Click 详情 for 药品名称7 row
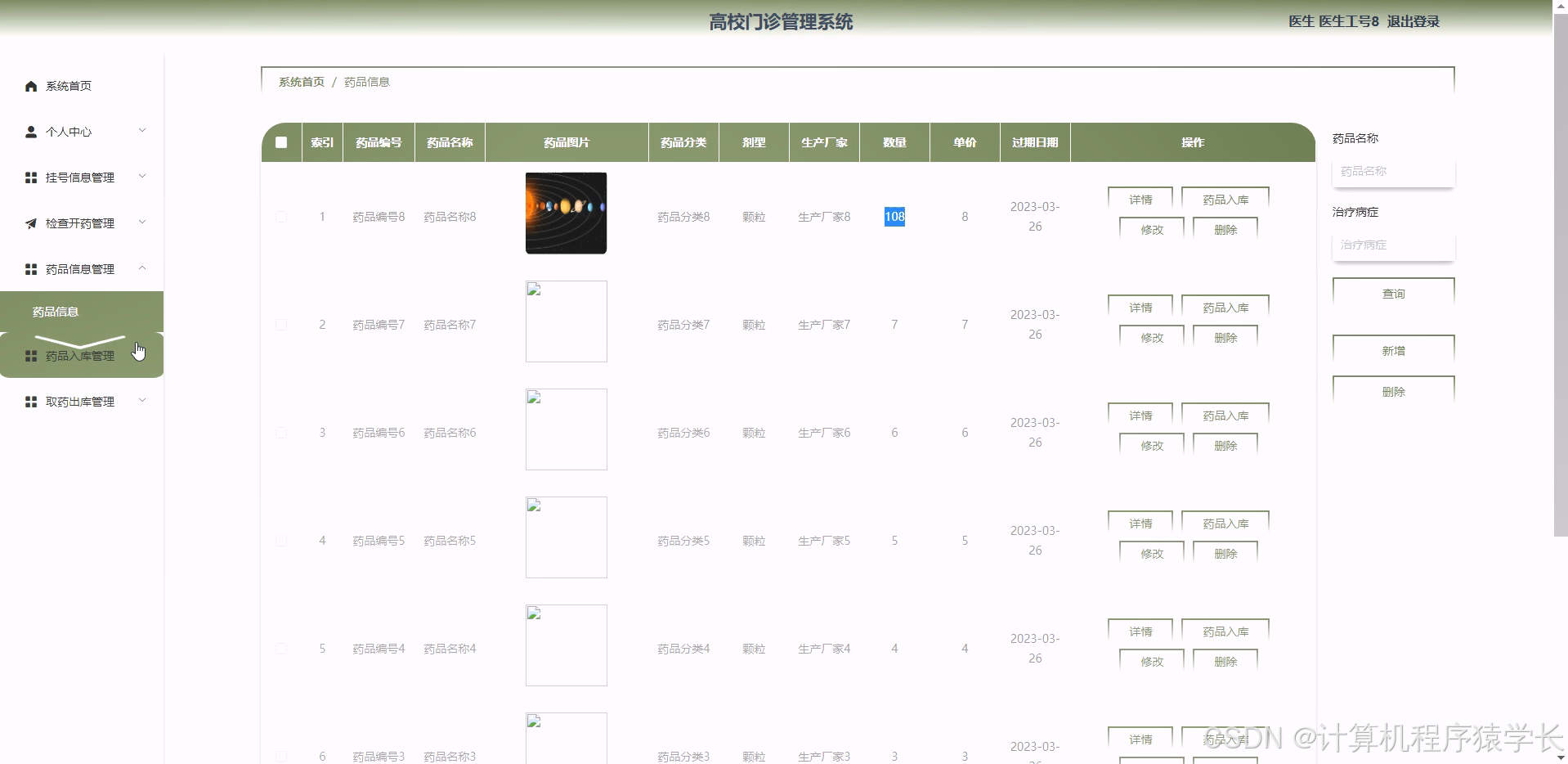Screen dimensions: 1568x764 (1140, 308)
